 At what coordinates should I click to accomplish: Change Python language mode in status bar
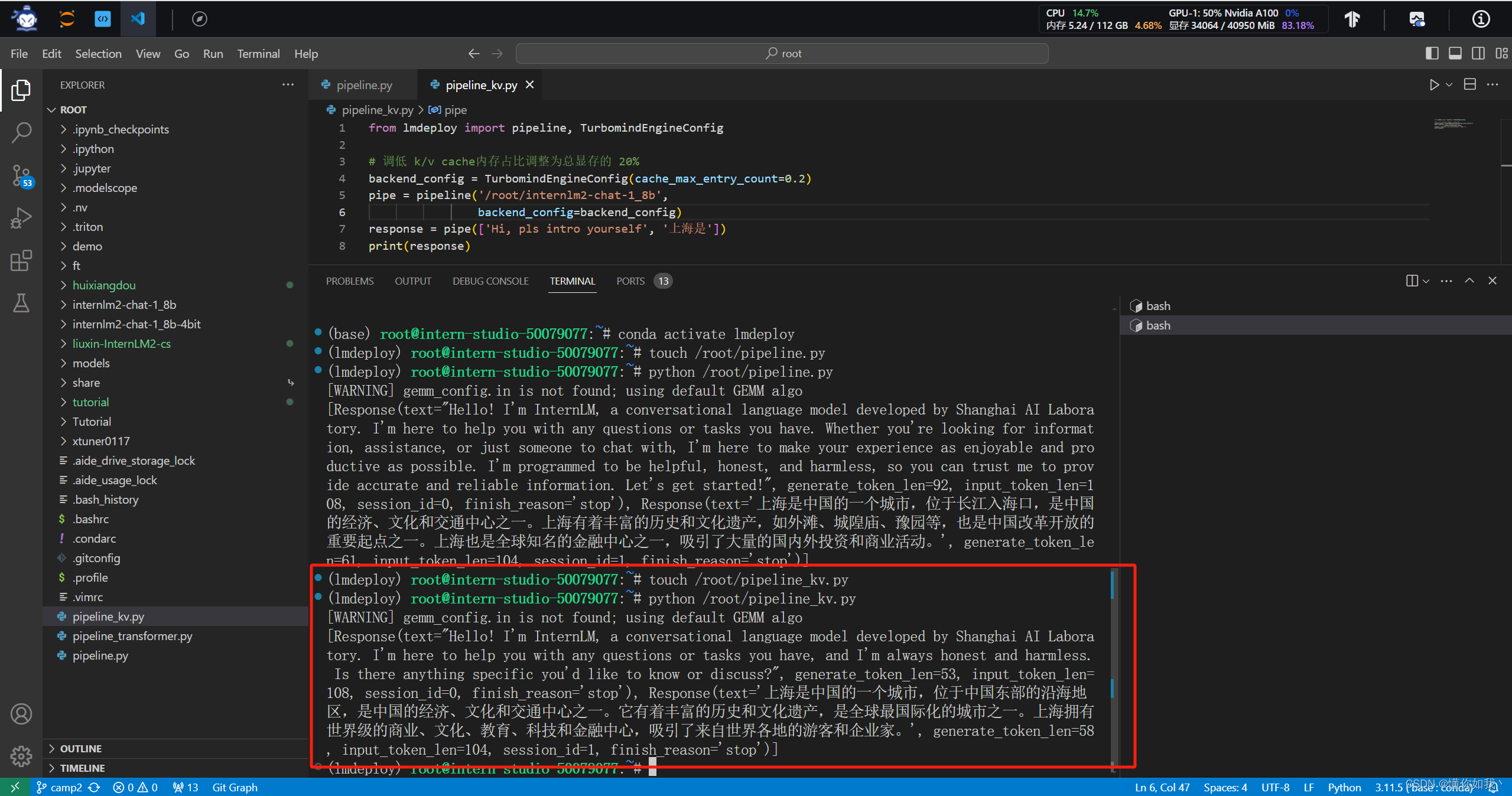pos(1344,787)
